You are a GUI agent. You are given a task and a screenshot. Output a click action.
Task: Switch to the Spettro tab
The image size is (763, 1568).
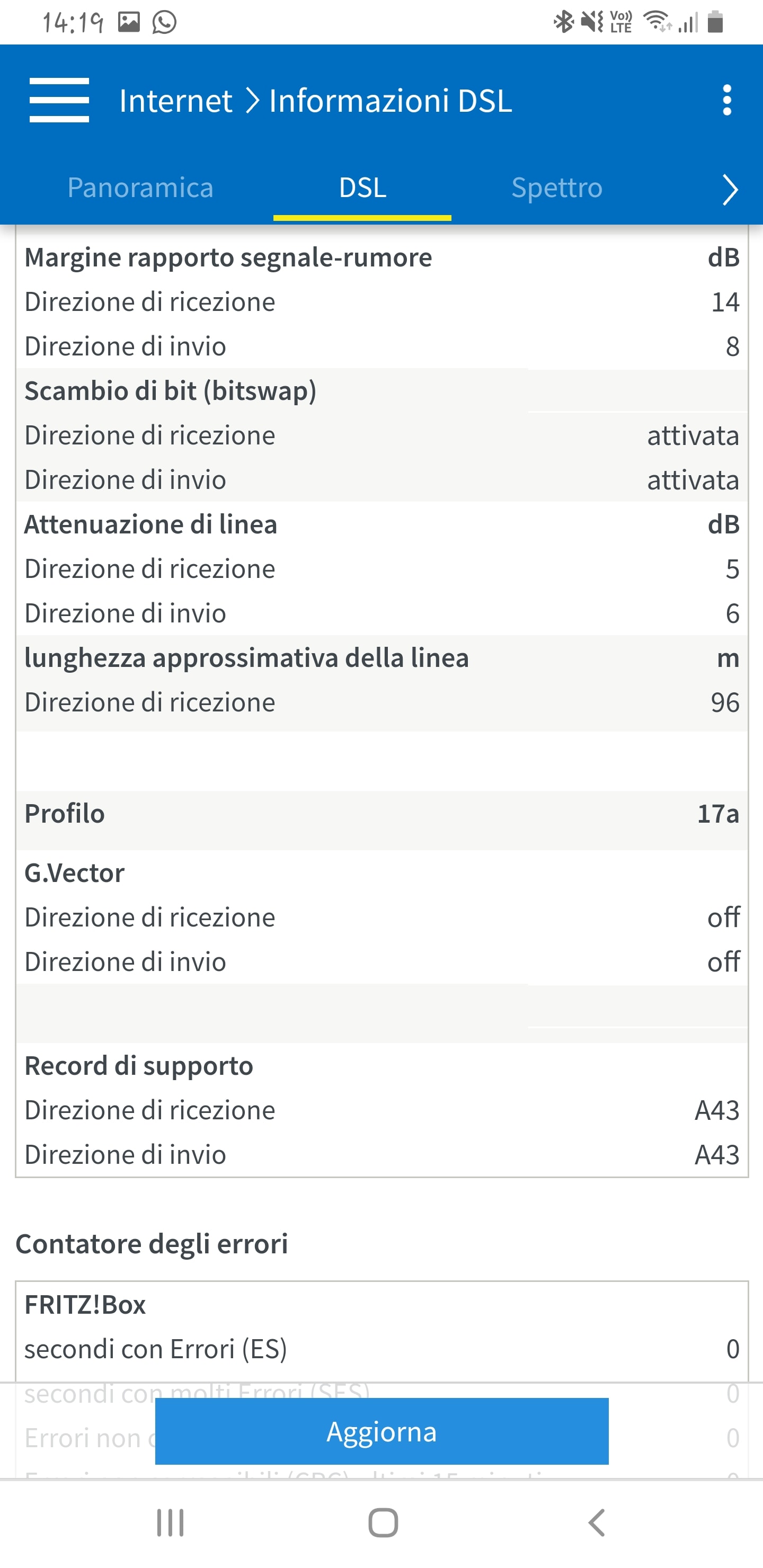click(x=556, y=188)
